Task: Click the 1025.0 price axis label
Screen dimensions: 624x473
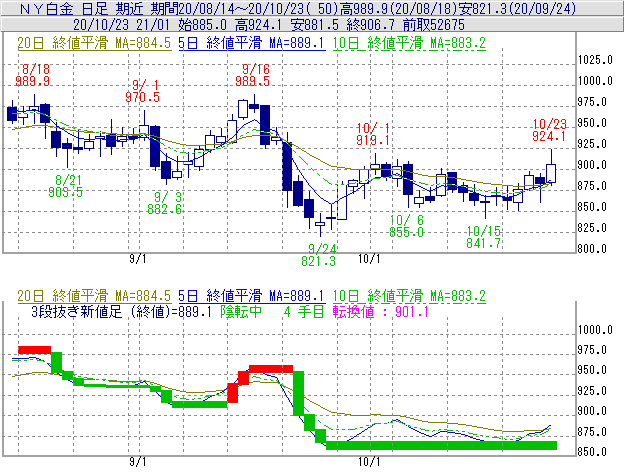Action: pyautogui.click(x=595, y=60)
